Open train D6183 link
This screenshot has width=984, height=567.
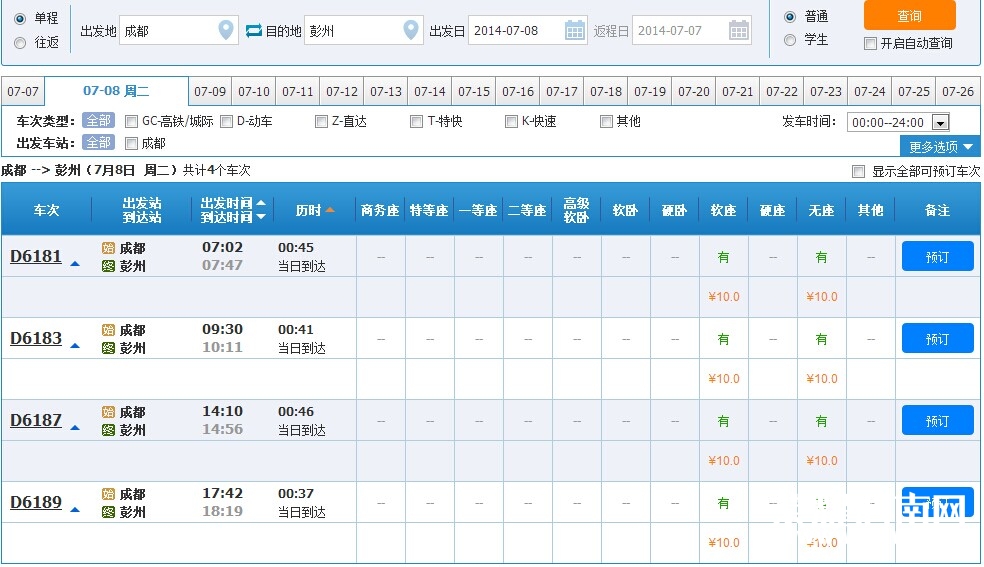pyautogui.click(x=36, y=339)
